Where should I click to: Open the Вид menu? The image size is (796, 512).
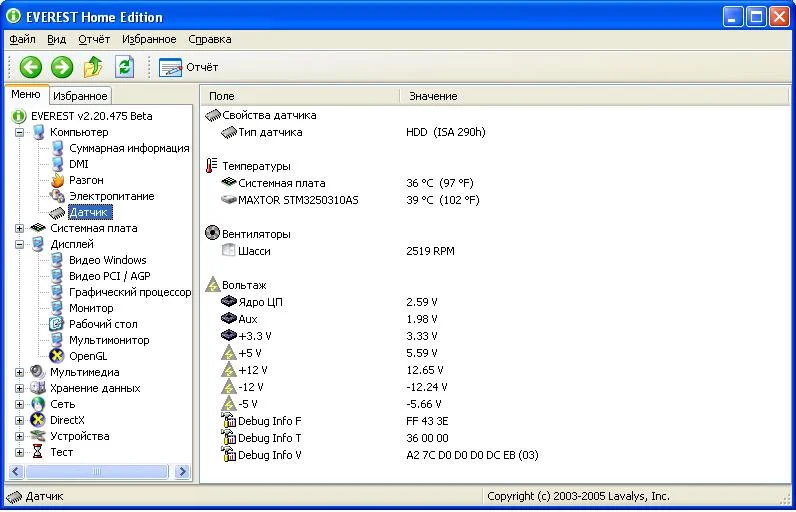pos(56,39)
